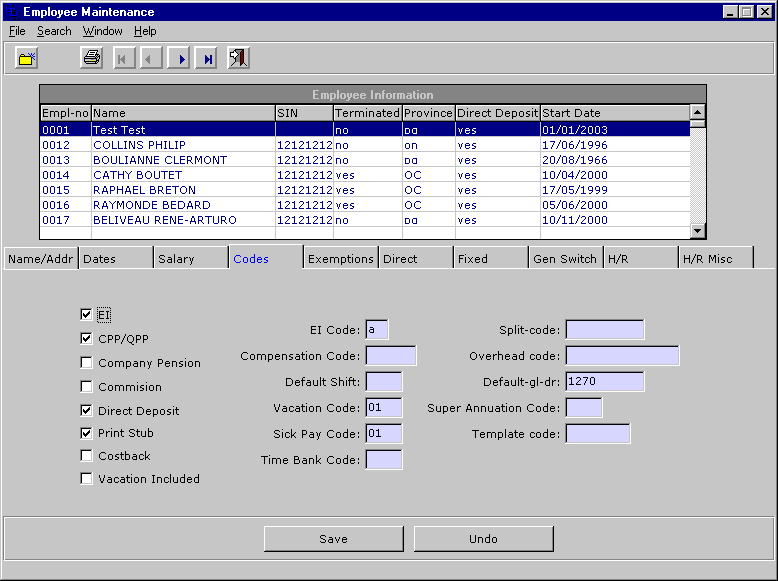Enable the Company Pension checkbox
778x581 pixels.
click(x=86, y=363)
